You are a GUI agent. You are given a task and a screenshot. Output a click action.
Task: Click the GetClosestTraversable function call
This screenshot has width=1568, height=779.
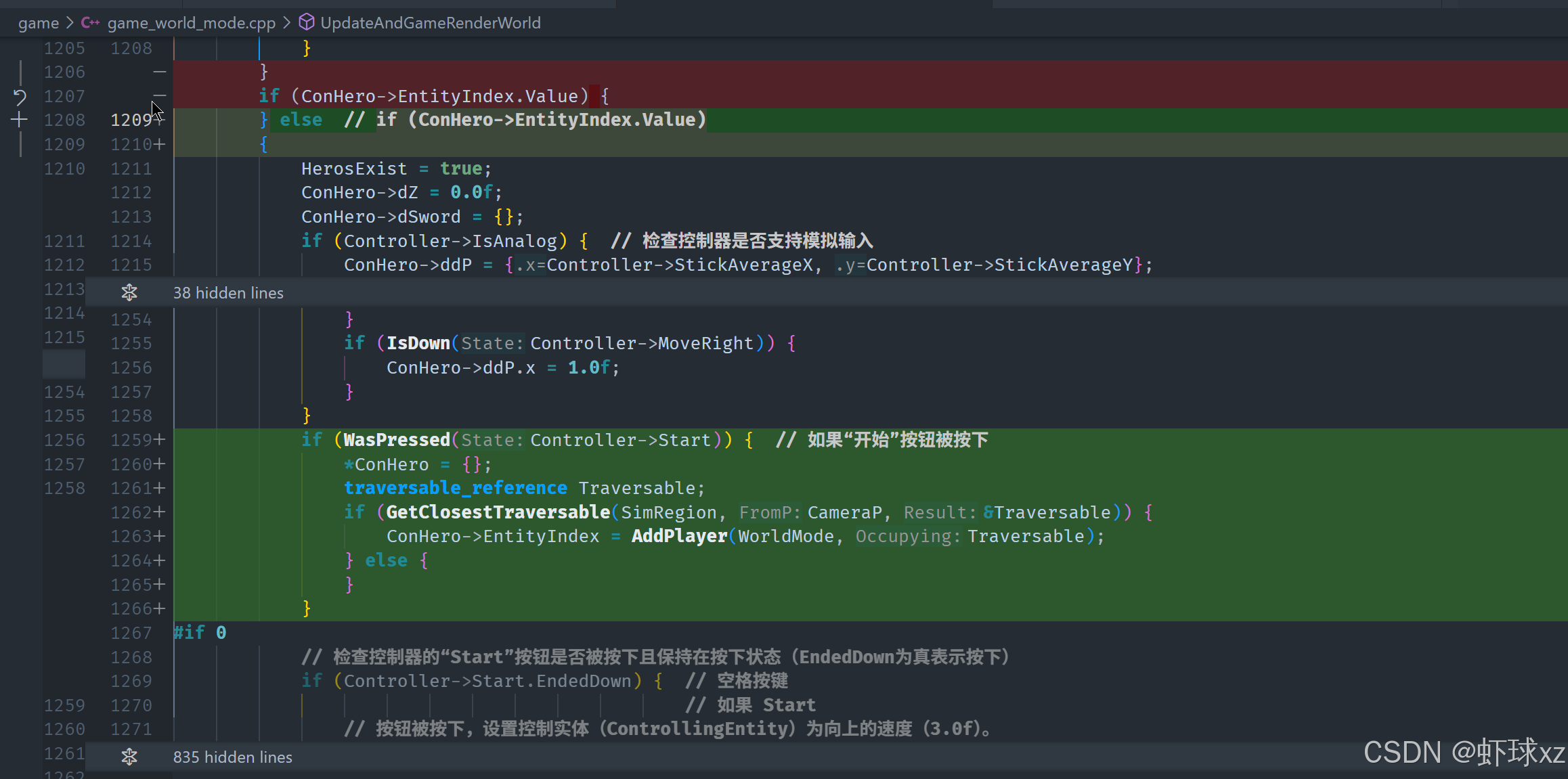coord(498,512)
